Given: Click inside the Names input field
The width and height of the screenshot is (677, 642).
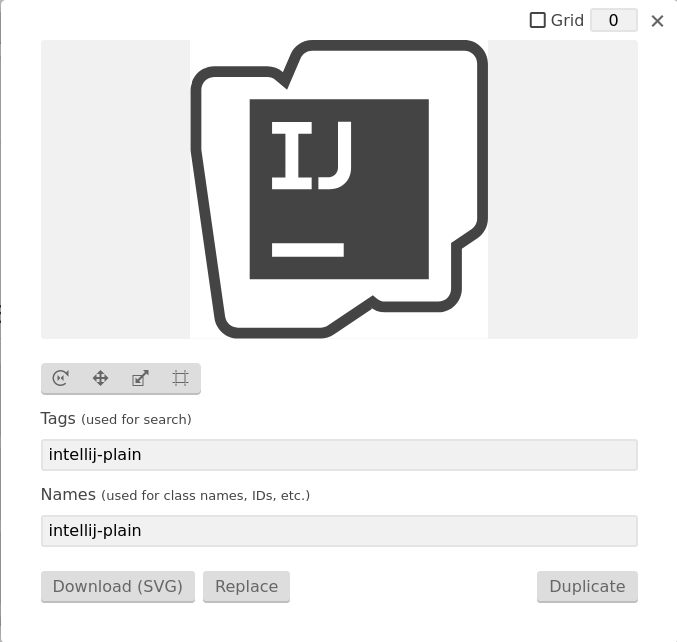Looking at the screenshot, I should pos(339,531).
